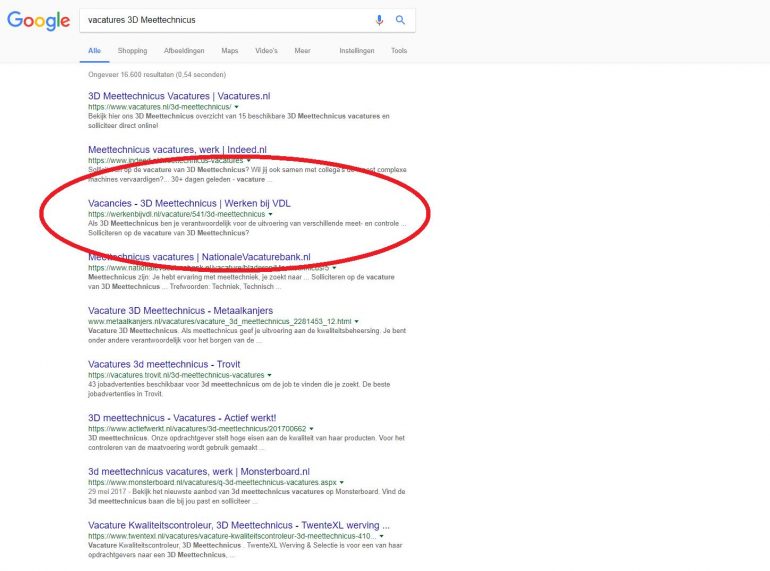Expand dropdown arrow next to werkenbijvdl.nl URL

click(x=271, y=214)
